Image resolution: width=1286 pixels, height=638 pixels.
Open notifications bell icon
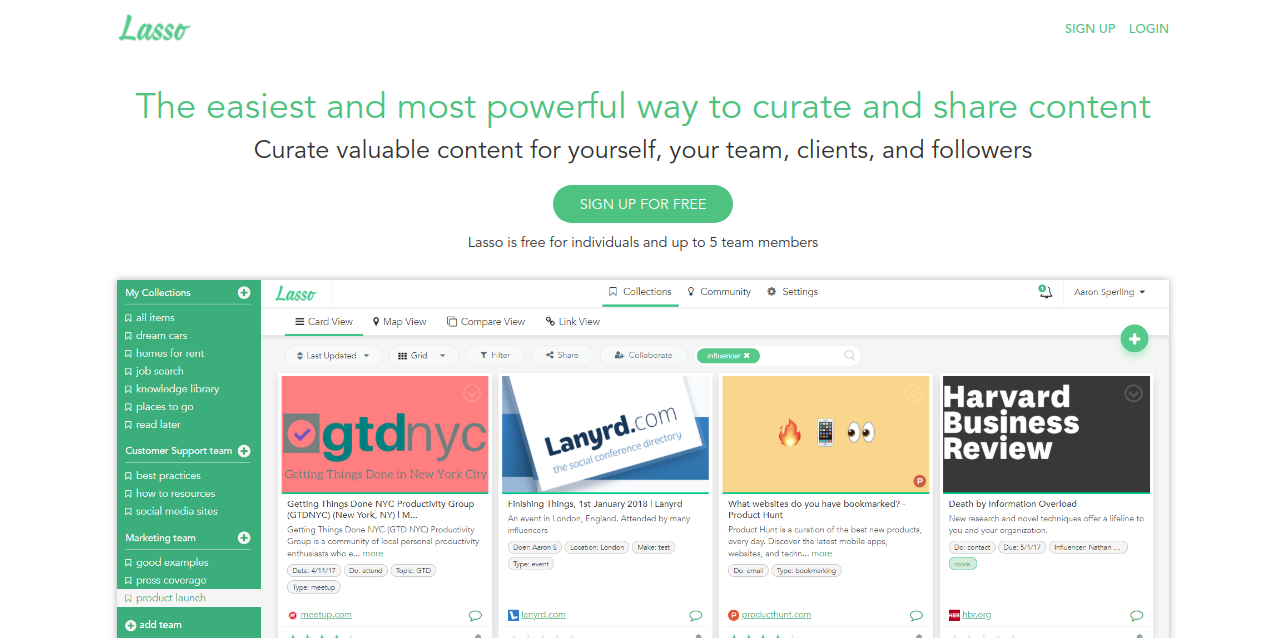click(1045, 292)
